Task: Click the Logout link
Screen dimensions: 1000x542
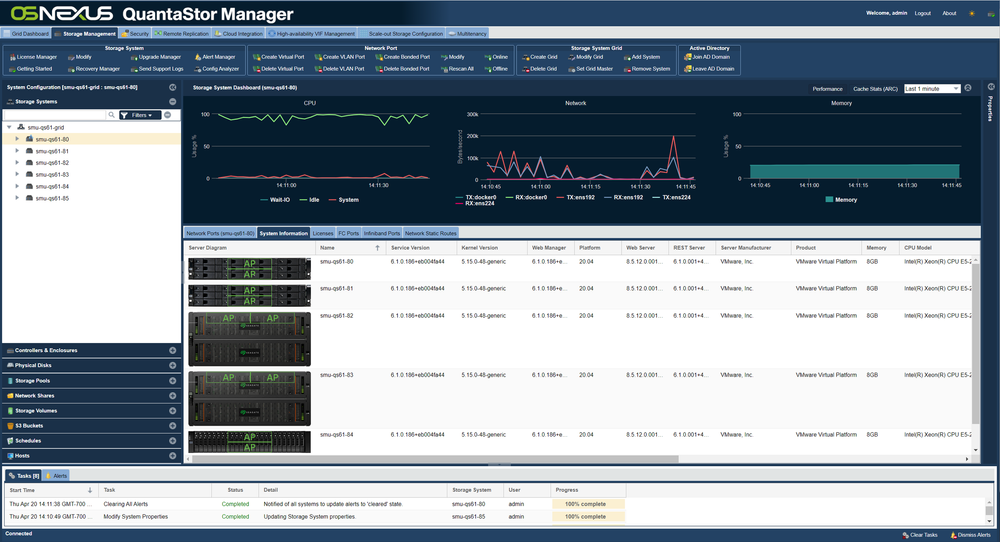Action: tap(922, 13)
